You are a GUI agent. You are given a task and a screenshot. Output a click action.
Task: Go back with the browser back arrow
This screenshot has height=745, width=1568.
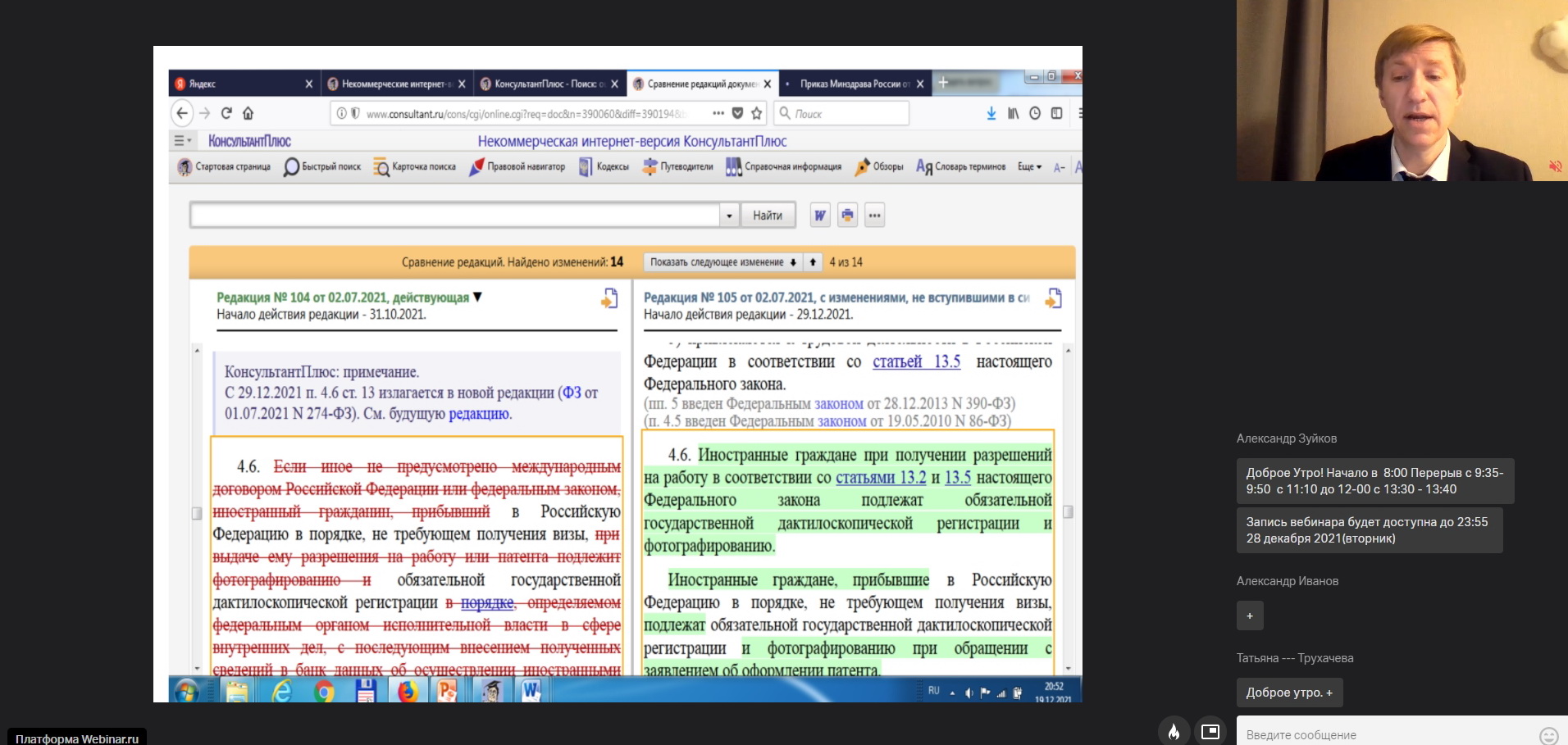pos(182,113)
